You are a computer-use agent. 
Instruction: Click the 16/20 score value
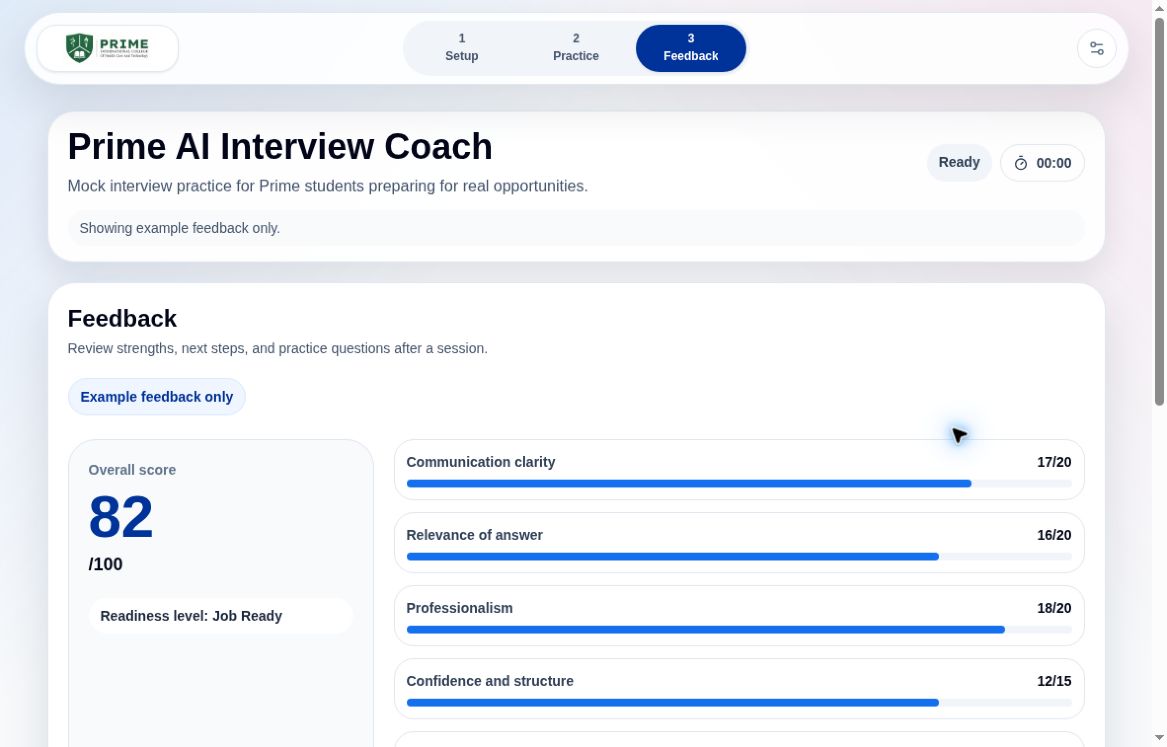[1054, 535]
